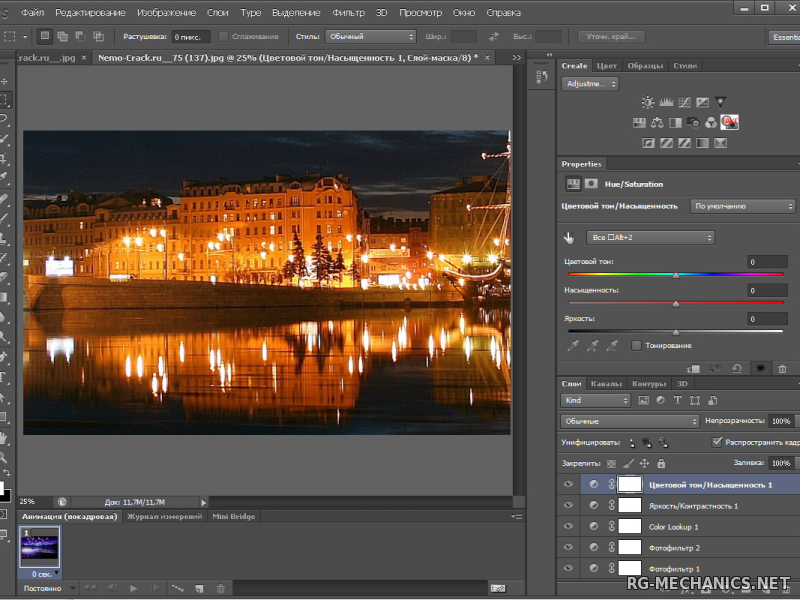Click the Уточн. край button
This screenshot has height=600, width=800.
point(610,36)
